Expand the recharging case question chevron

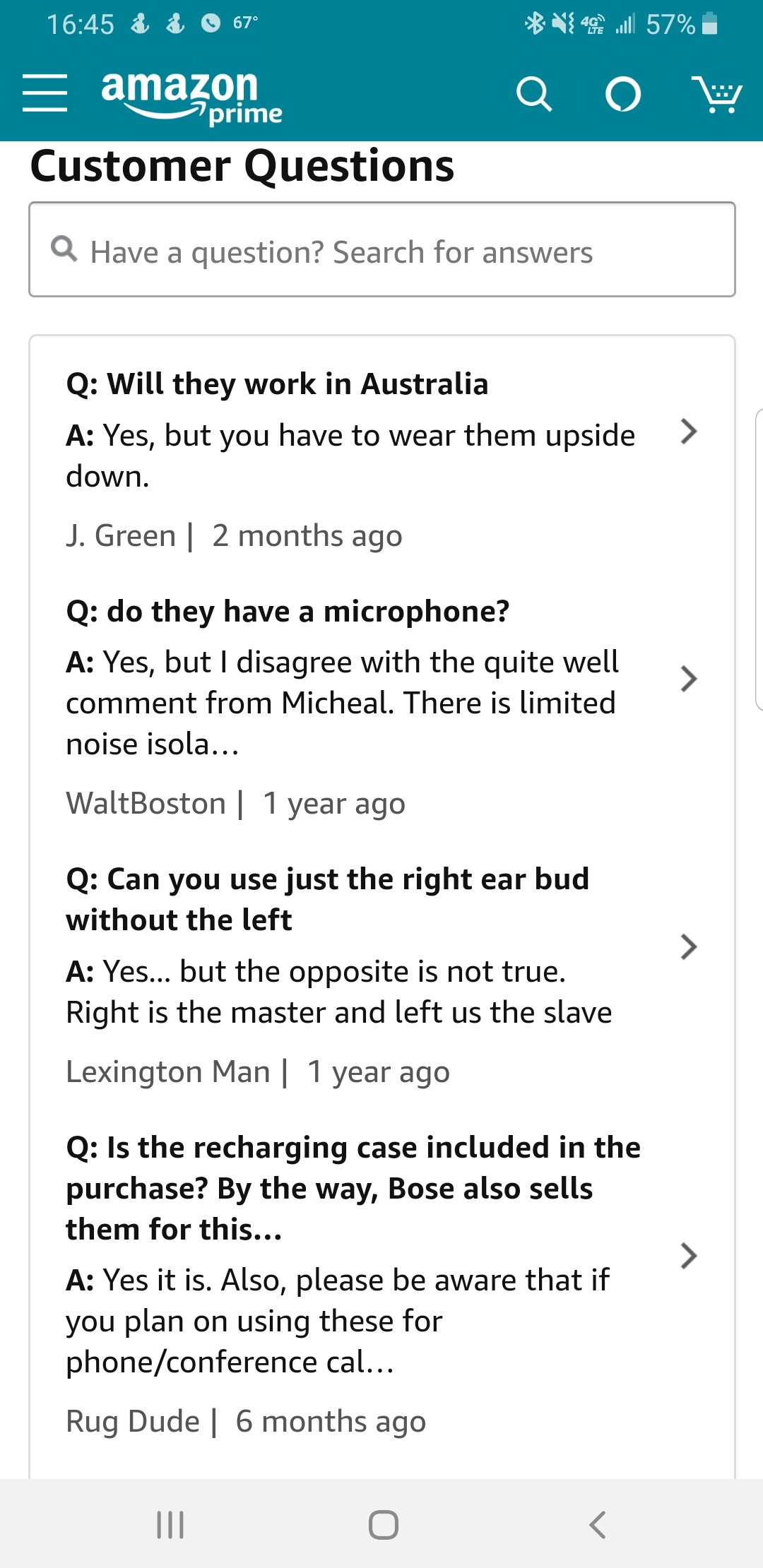coord(688,1255)
